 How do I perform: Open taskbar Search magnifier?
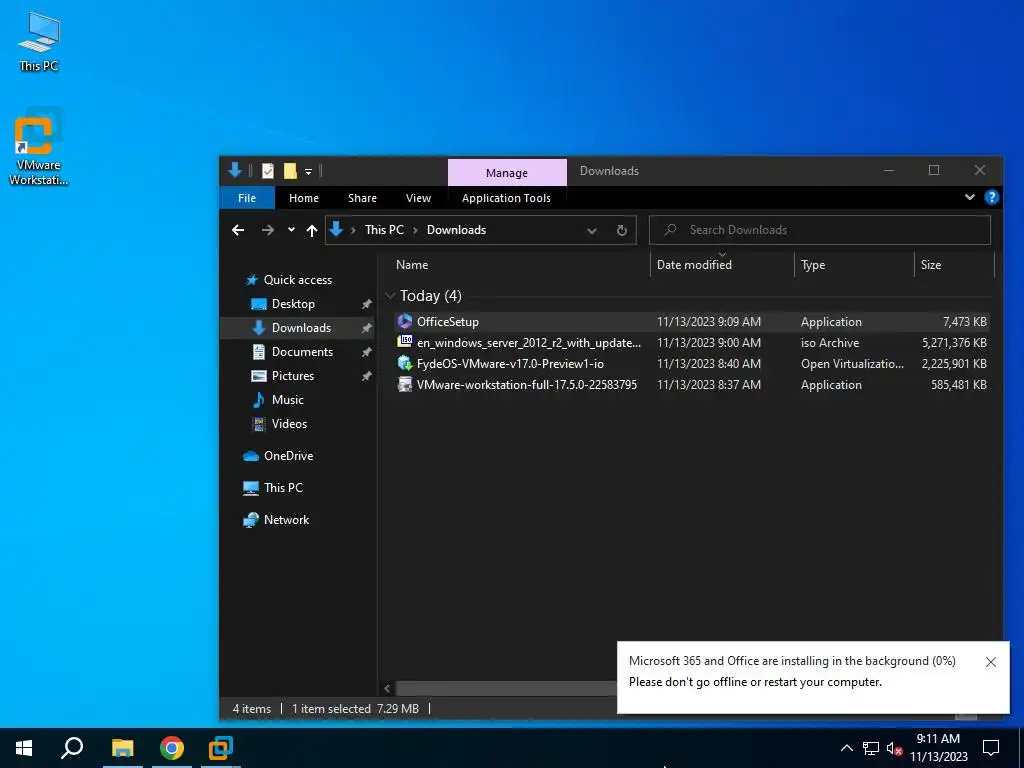(72, 748)
